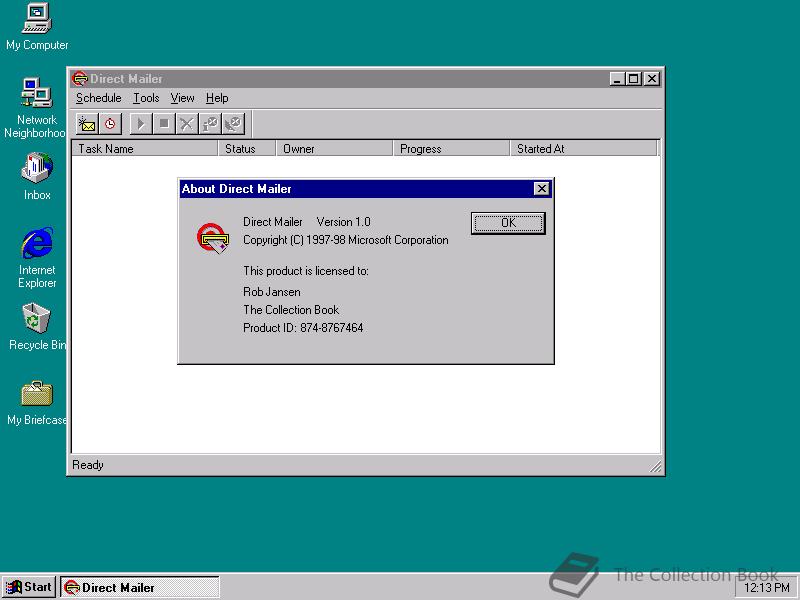The image size is (800, 600).
Task: Select the Recycle Bin desktop icon
Action: [37, 327]
